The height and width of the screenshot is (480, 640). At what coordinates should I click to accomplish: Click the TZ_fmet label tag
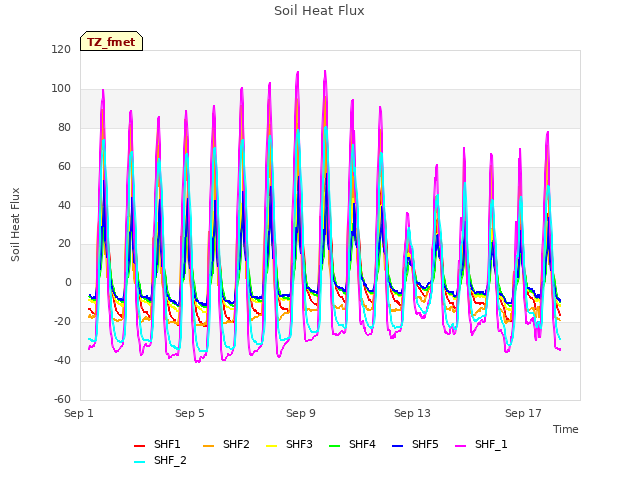[x=111, y=41]
